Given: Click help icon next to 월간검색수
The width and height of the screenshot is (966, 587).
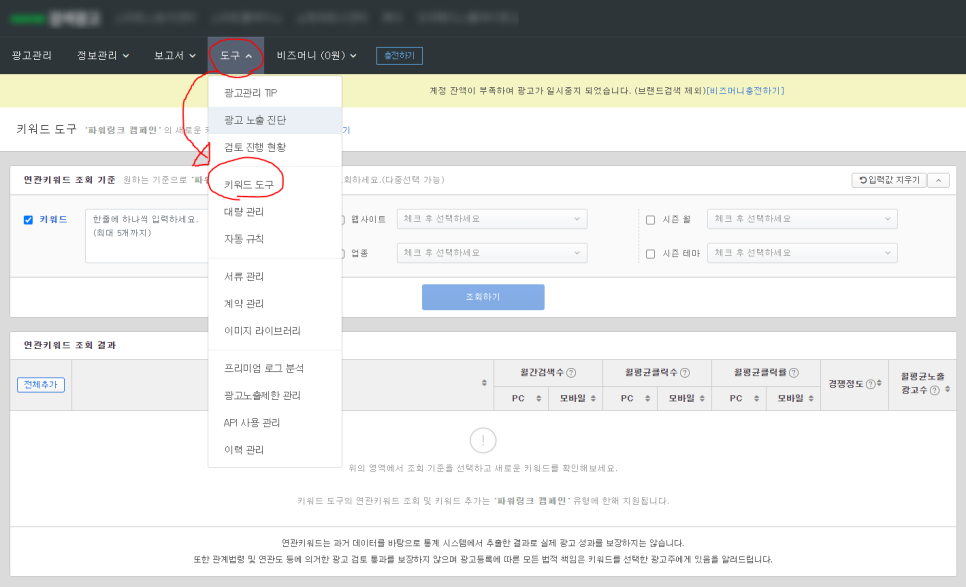Looking at the screenshot, I should click(x=571, y=373).
